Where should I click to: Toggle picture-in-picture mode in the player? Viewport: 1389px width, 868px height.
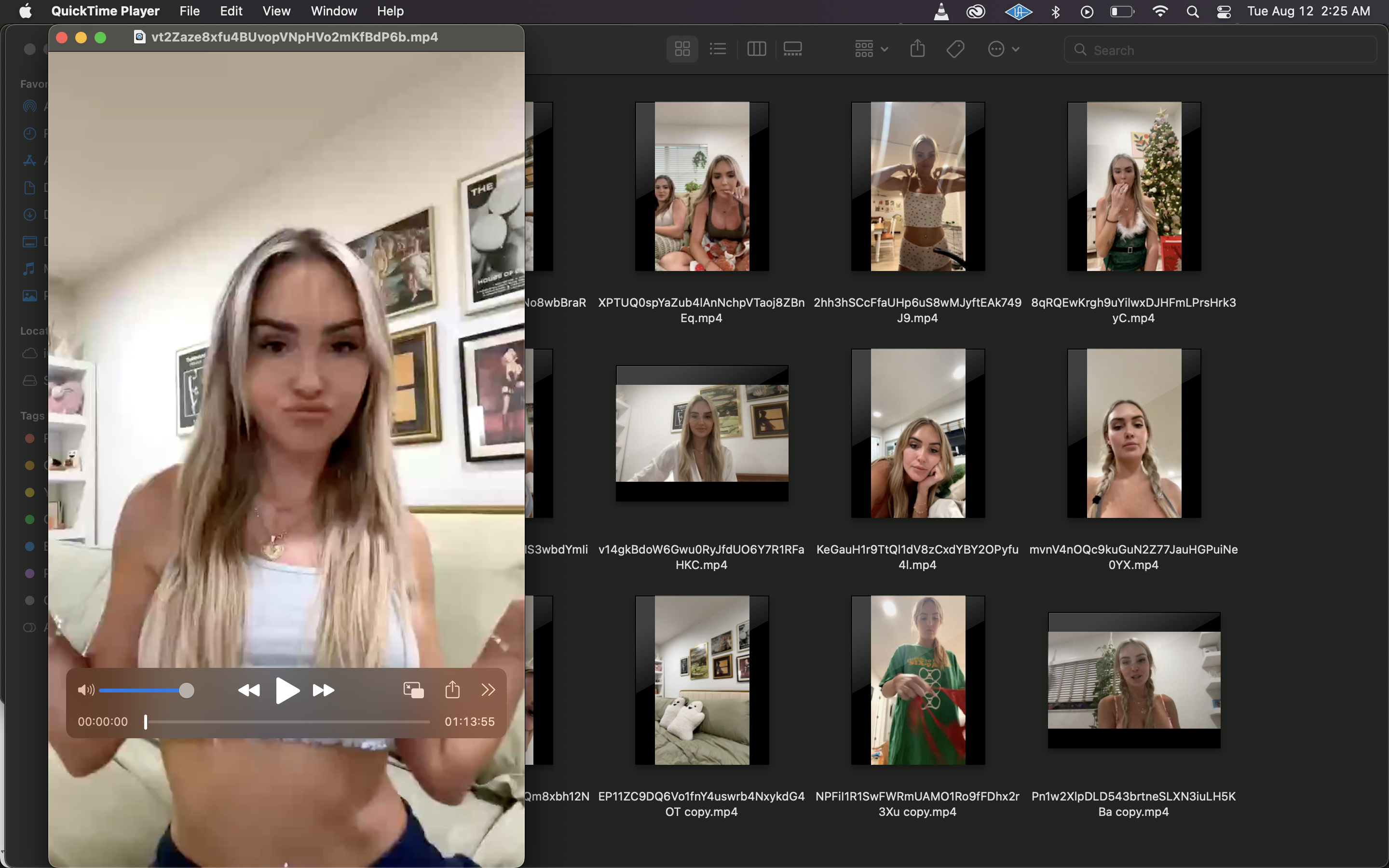click(x=413, y=690)
